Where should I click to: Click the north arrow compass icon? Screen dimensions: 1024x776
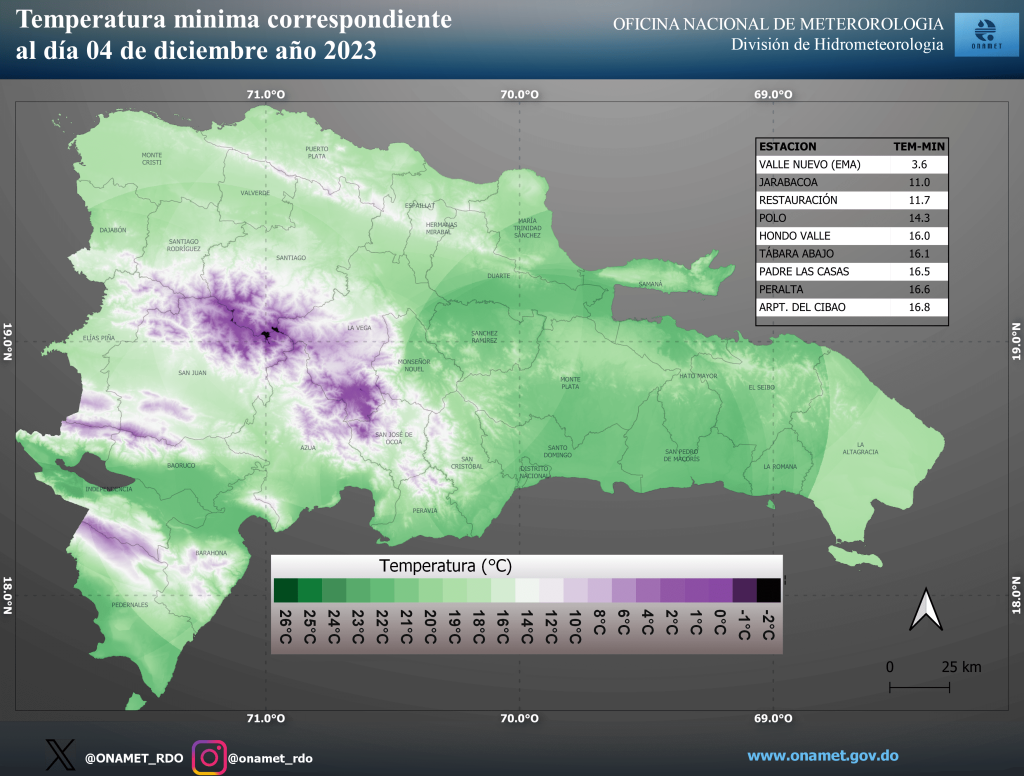[925, 611]
